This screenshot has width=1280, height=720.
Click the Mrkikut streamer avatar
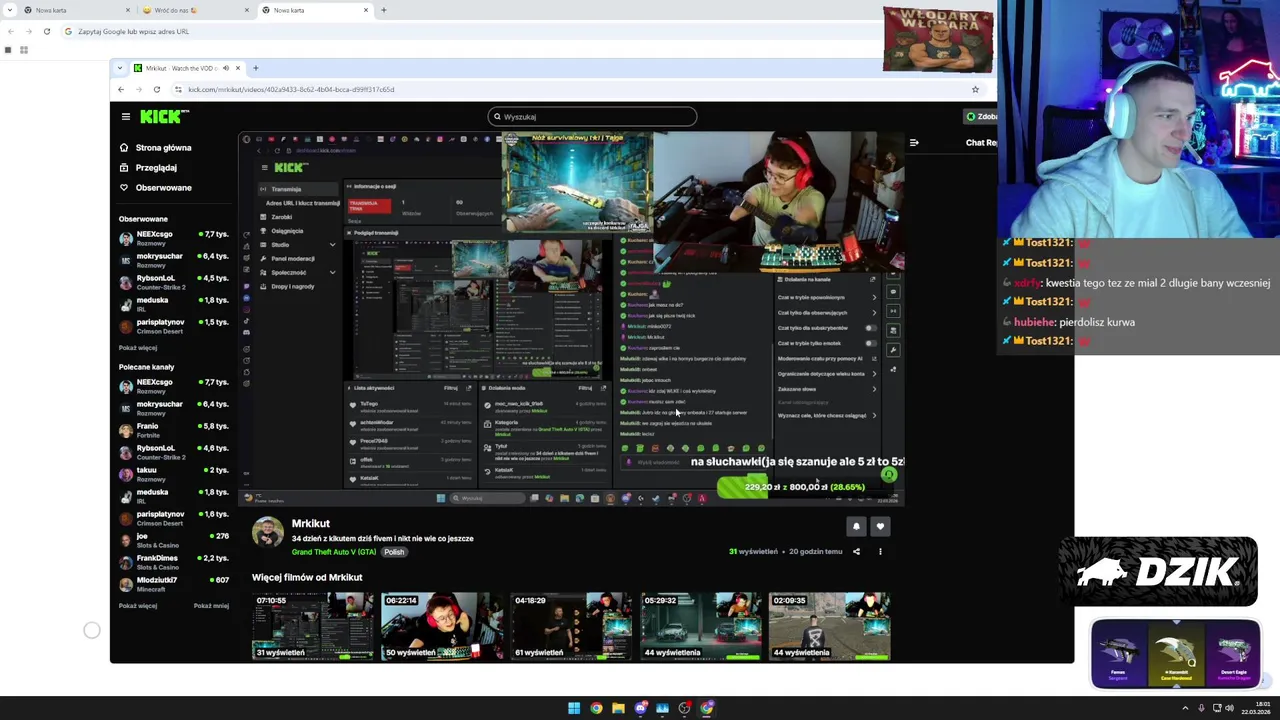tap(267, 532)
